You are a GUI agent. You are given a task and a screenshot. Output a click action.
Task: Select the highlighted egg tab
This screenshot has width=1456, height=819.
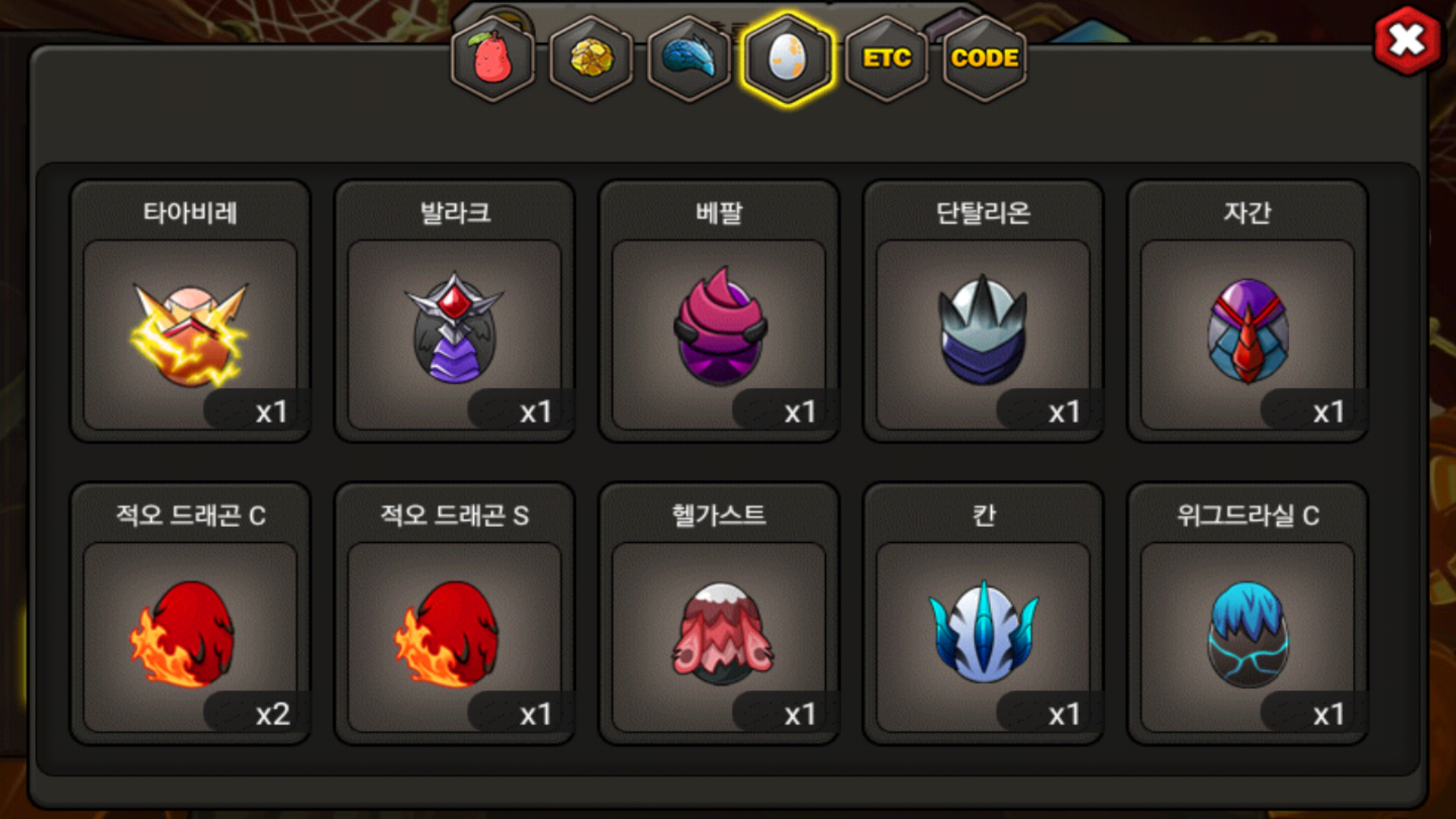click(x=788, y=59)
